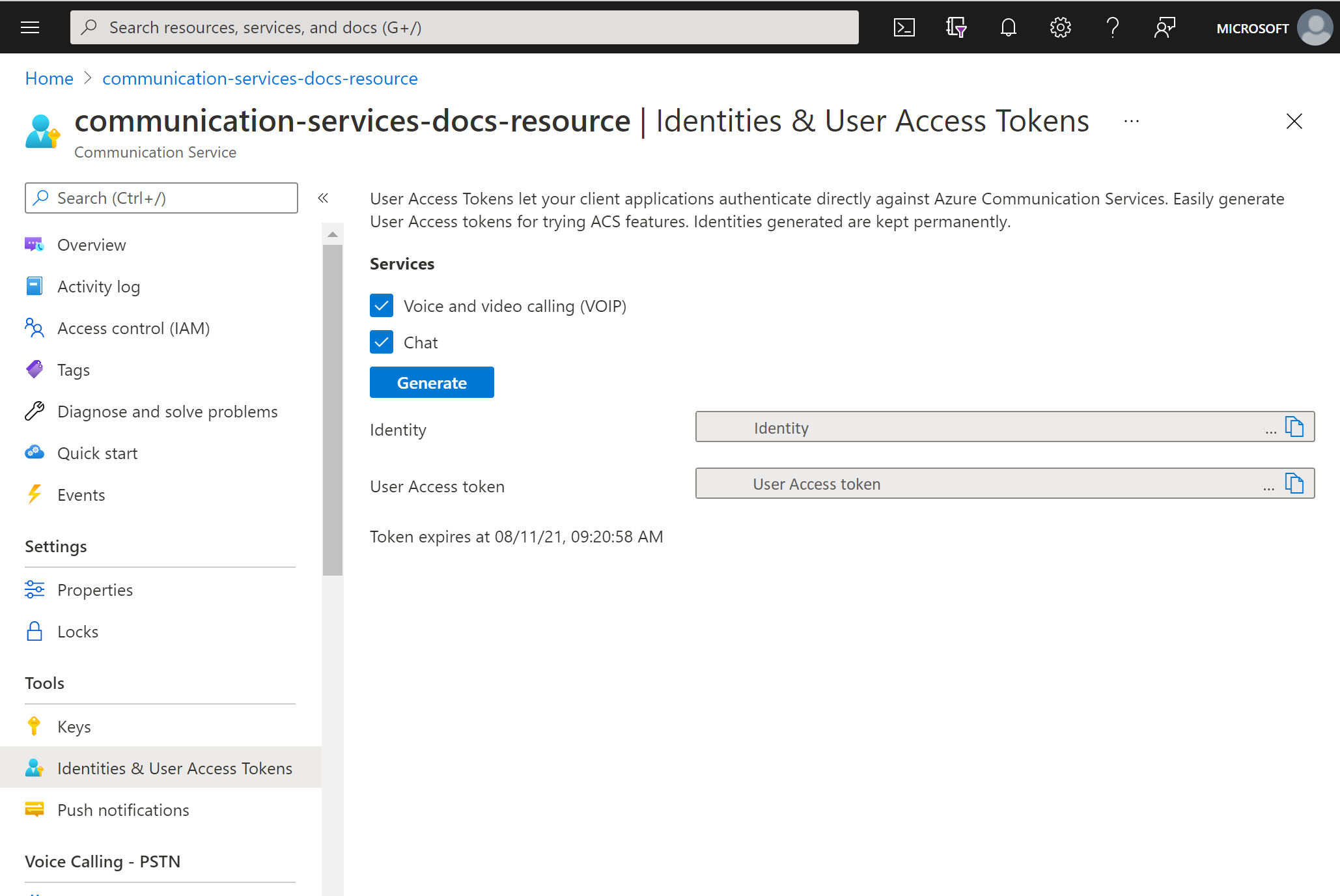
Task: Click the Diagnose and solve problems icon
Action: tap(34, 411)
